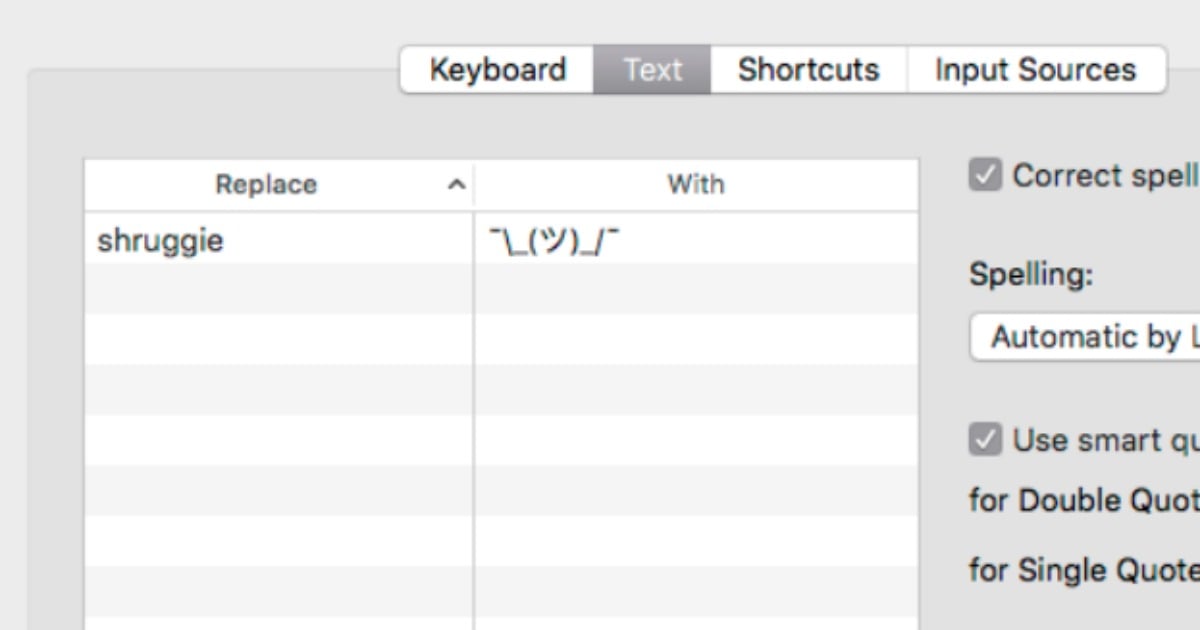
Task: Open the Spelling Automatic by Language dropdown
Action: [x=1085, y=338]
